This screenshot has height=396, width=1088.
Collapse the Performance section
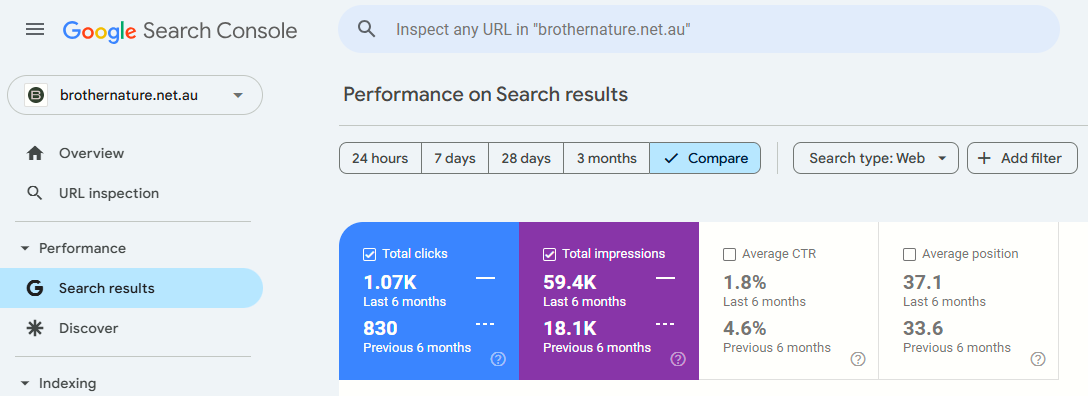26,248
